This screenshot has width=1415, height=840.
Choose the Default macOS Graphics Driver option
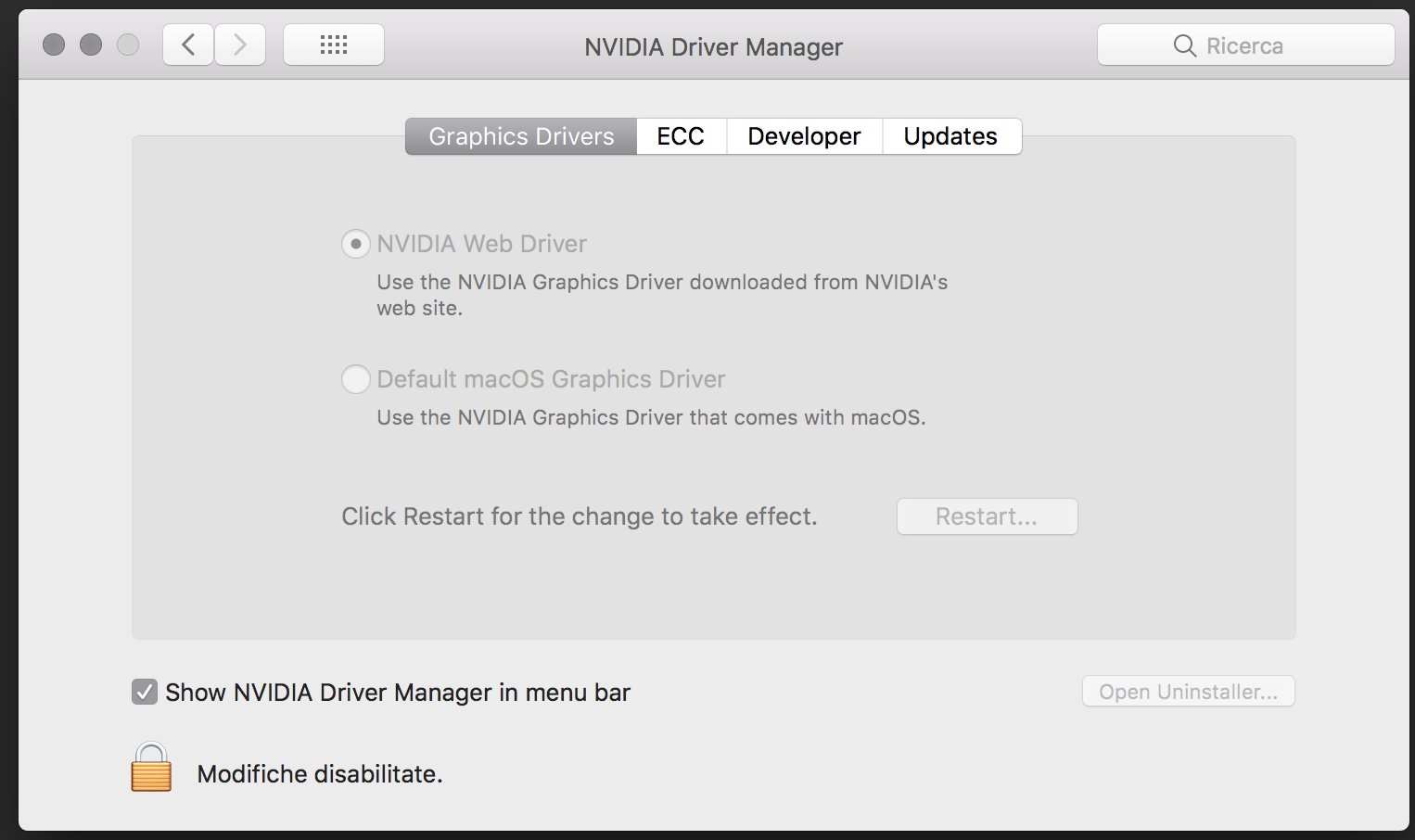pos(356,379)
